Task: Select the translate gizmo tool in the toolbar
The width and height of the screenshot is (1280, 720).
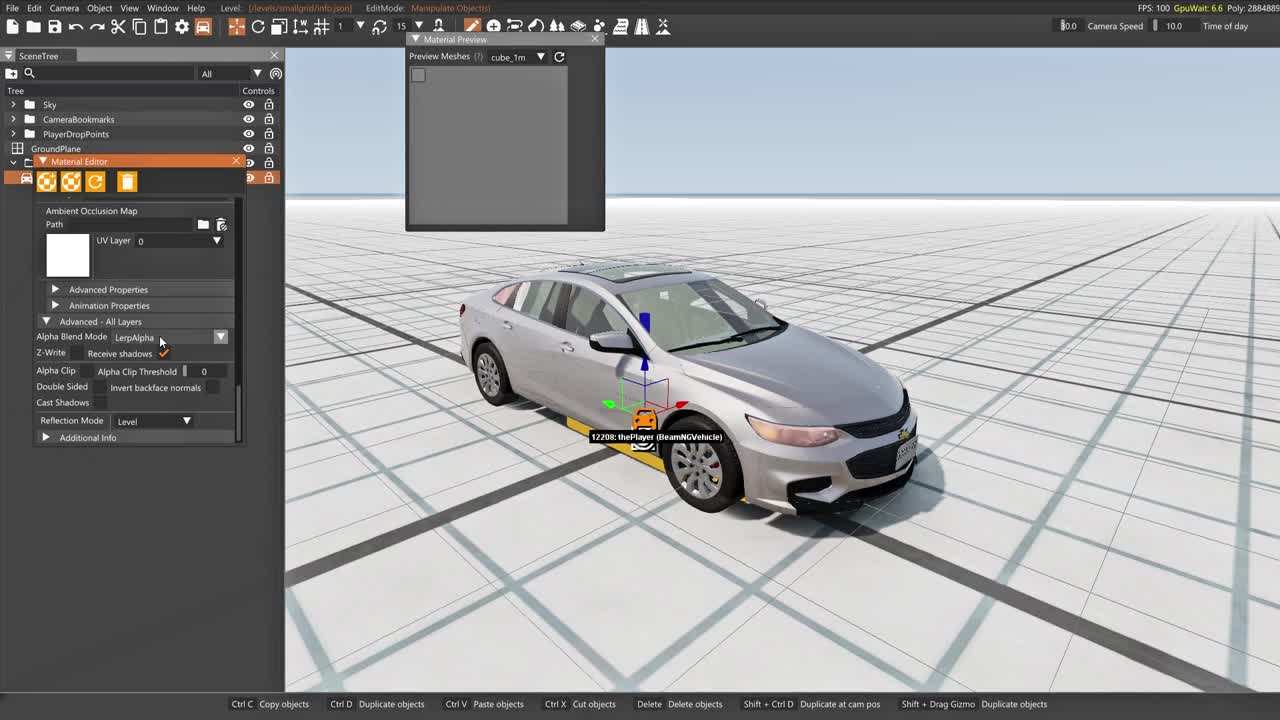Action: [x=236, y=26]
